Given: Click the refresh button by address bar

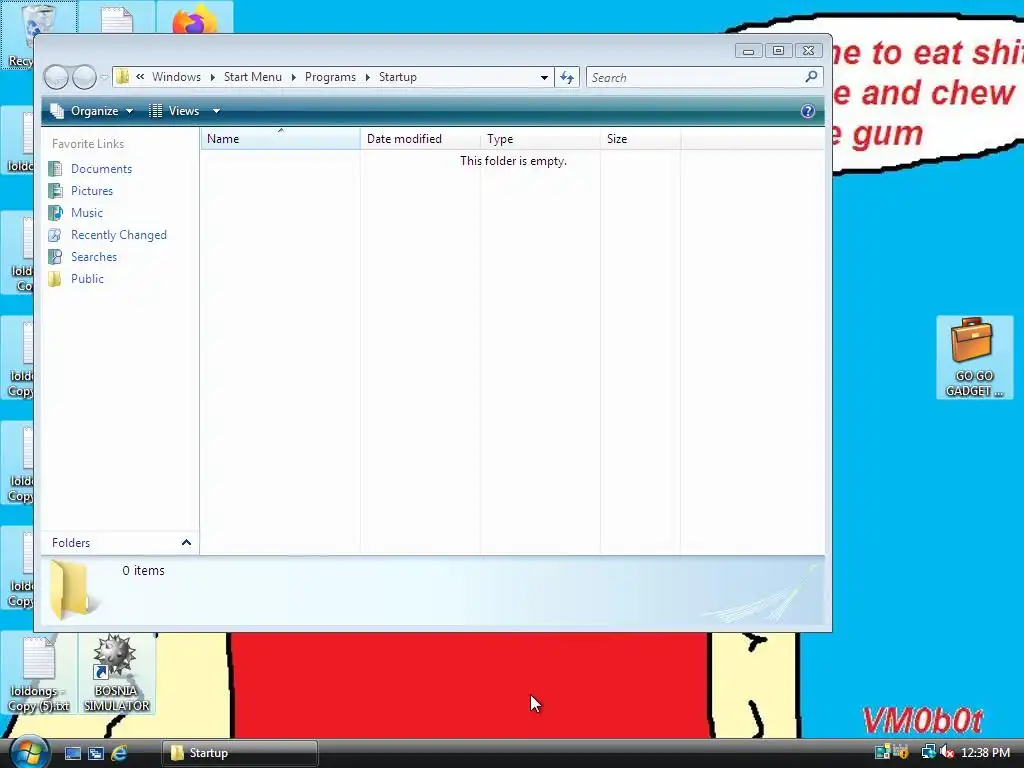Looking at the screenshot, I should pos(567,77).
